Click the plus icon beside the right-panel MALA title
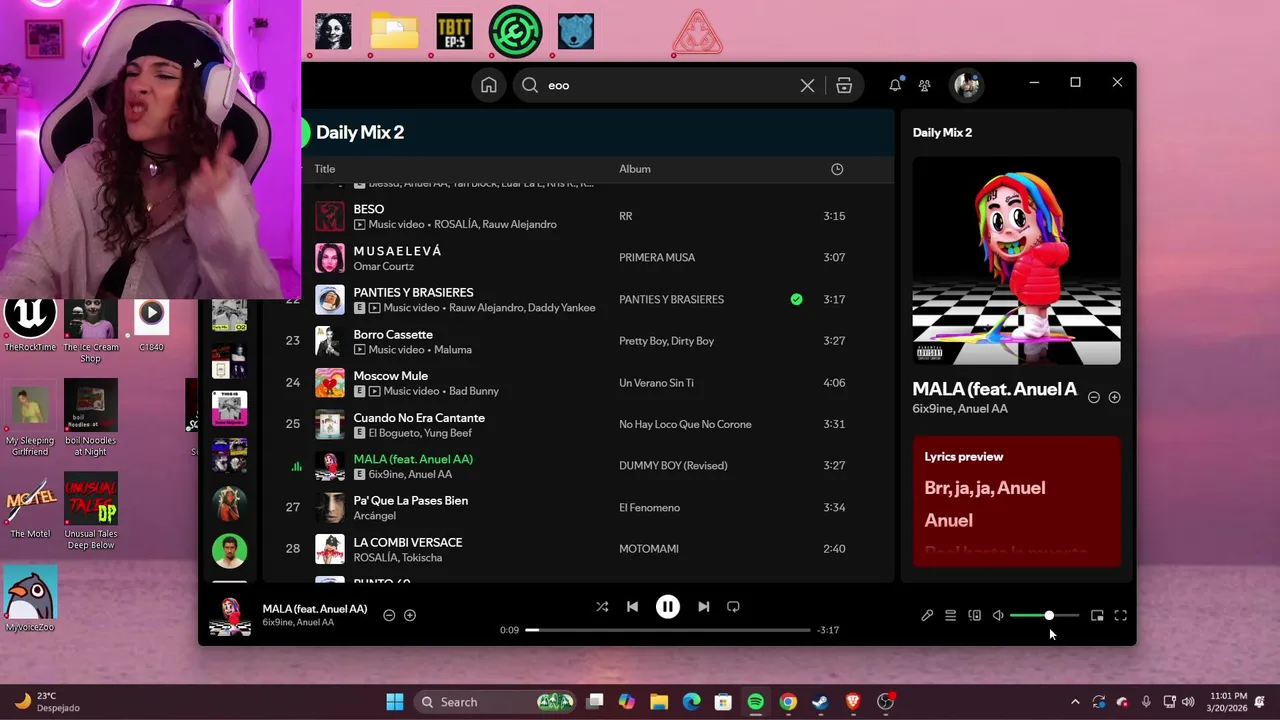This screenshot has width=1280, height=720. click(1114, 397)
